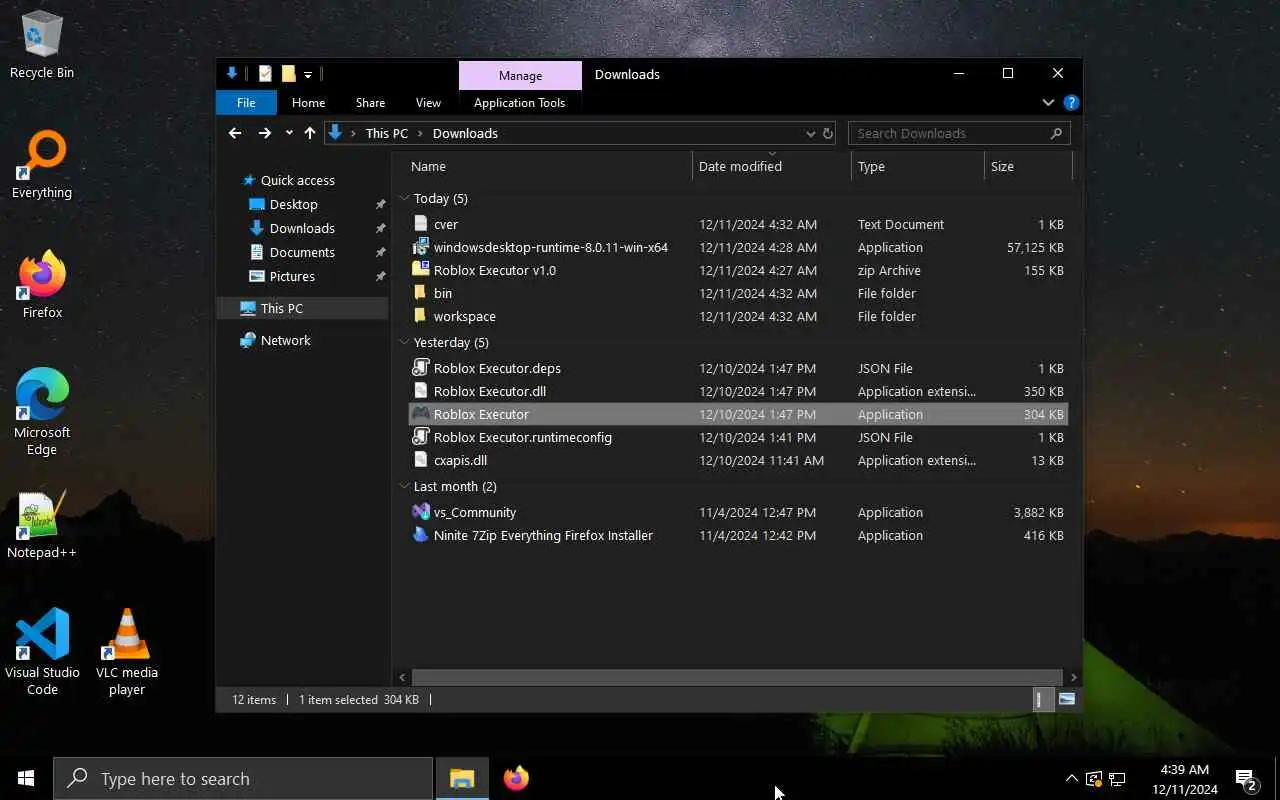
Task: Switch to the View ribbon tab
Action: (428, 102)
